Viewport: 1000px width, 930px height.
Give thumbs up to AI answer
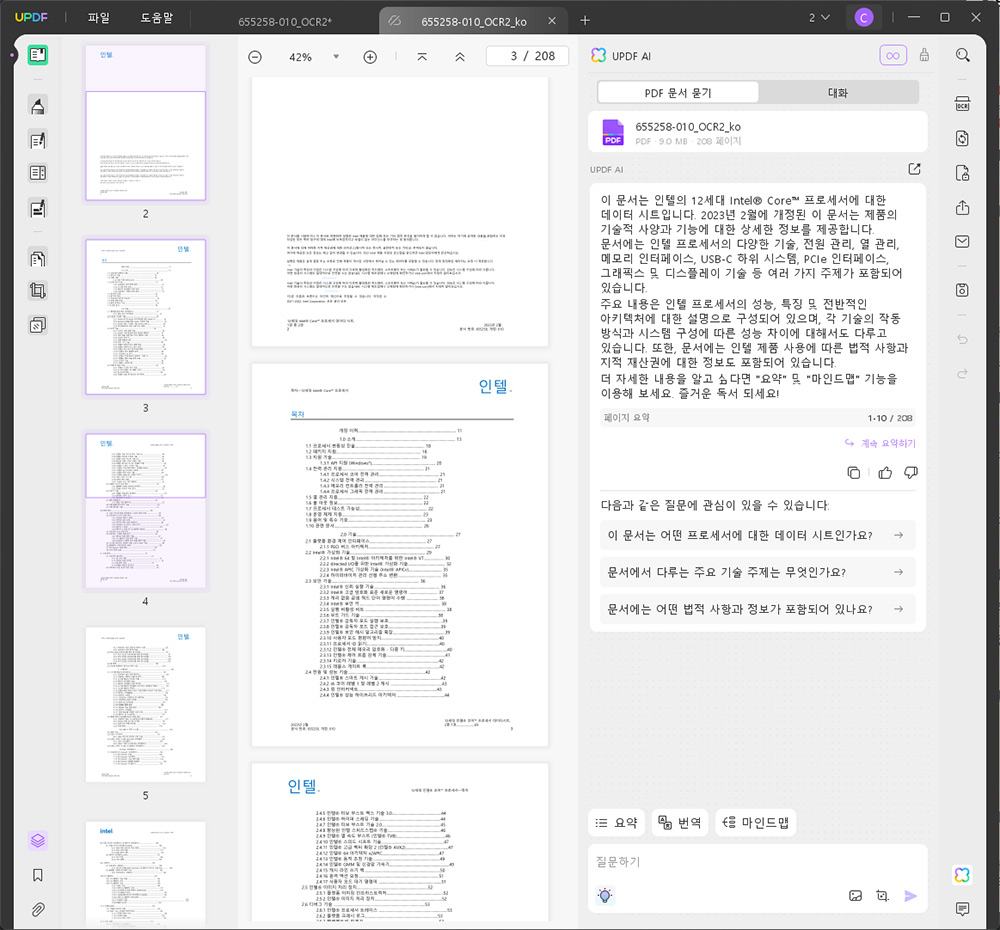point(885,473)
